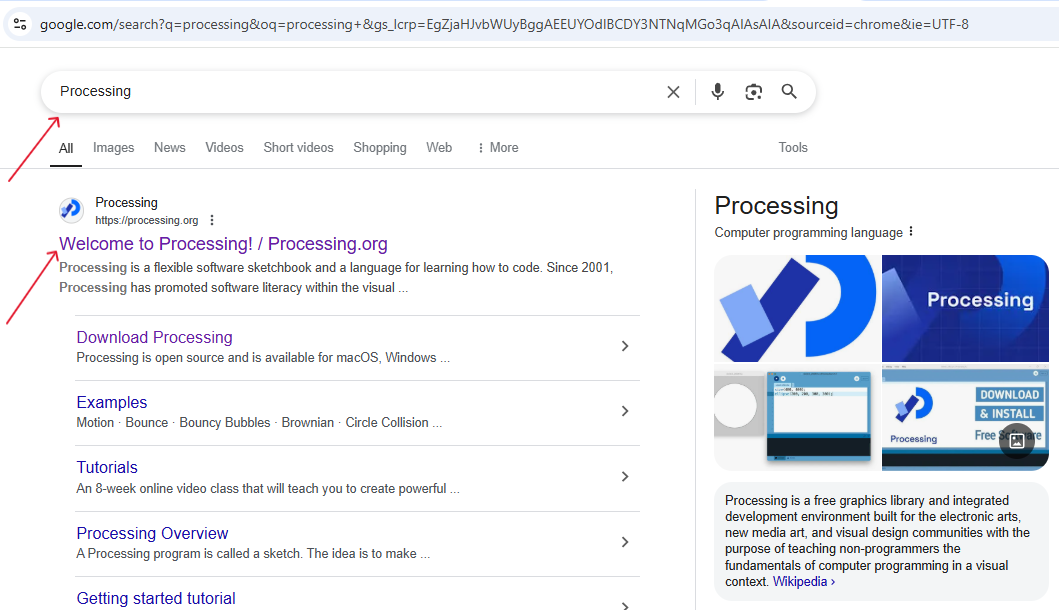This screenshot has height=610, width=1059.
Task: Open the Tools search options
Action: click(x=793, y=147)
